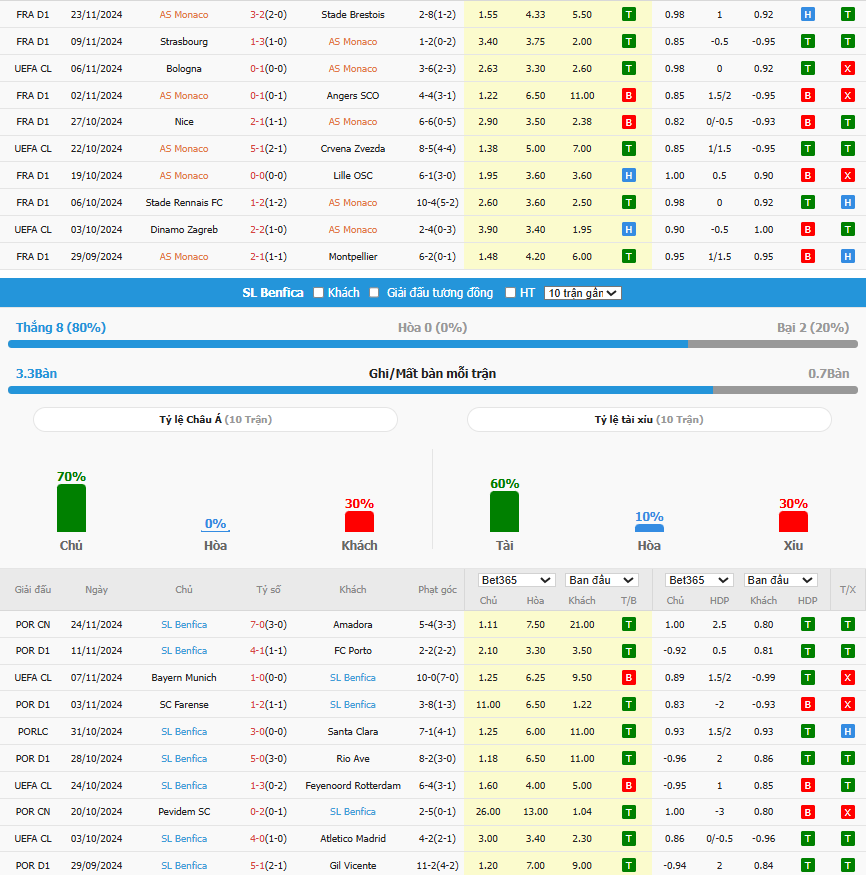Click the red B result icon in Bayern Munich row
The width and height of the screenshot is (866, 875).
pyautogui.click(x=629, y=678)
